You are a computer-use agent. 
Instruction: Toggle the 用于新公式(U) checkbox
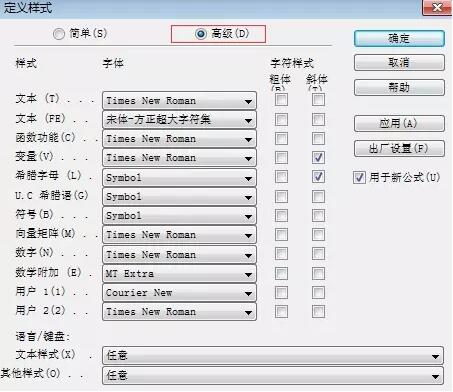point(359,177)
